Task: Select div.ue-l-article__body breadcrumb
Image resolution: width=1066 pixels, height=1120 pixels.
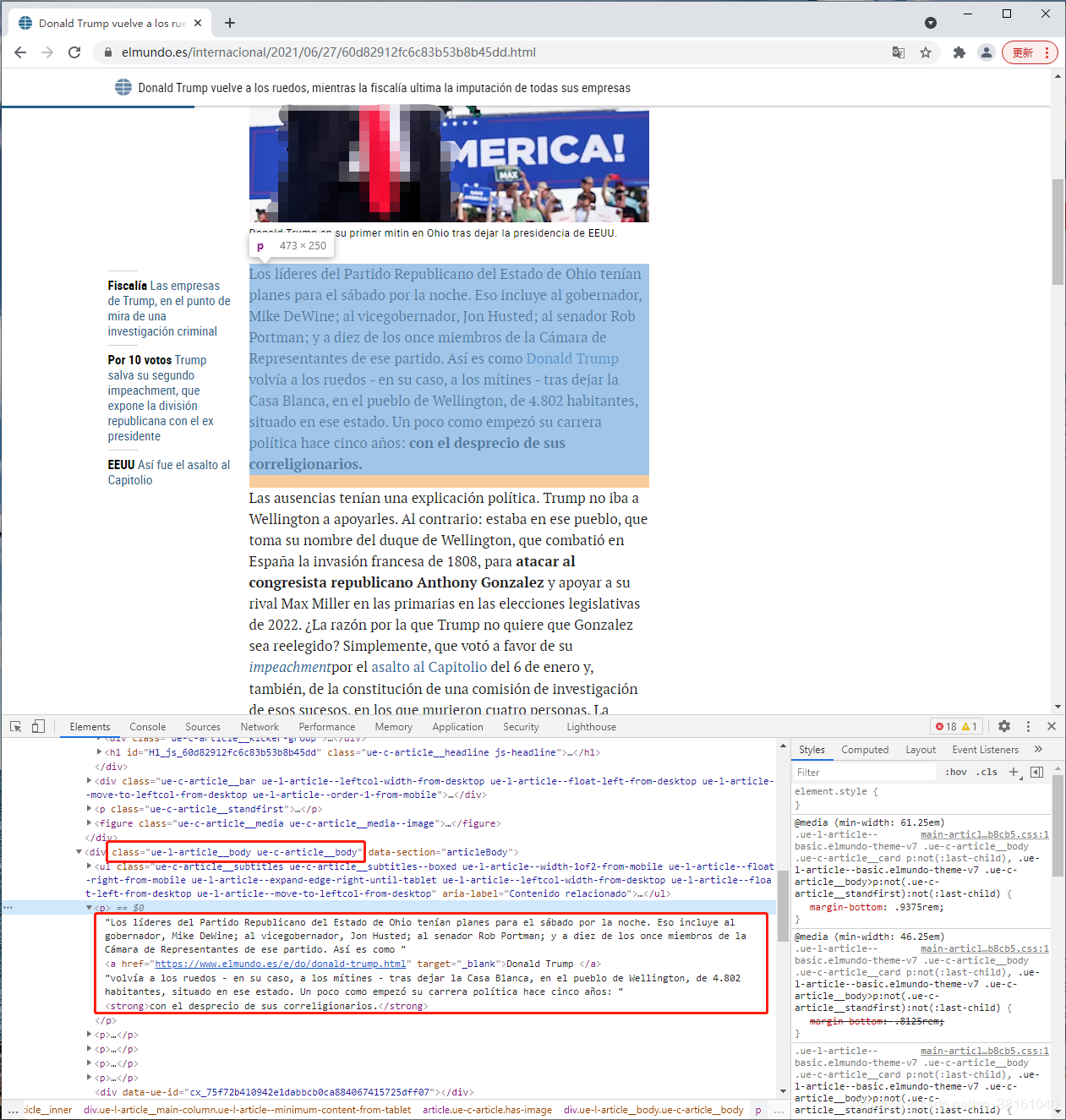Action: tap(653, 1110)
